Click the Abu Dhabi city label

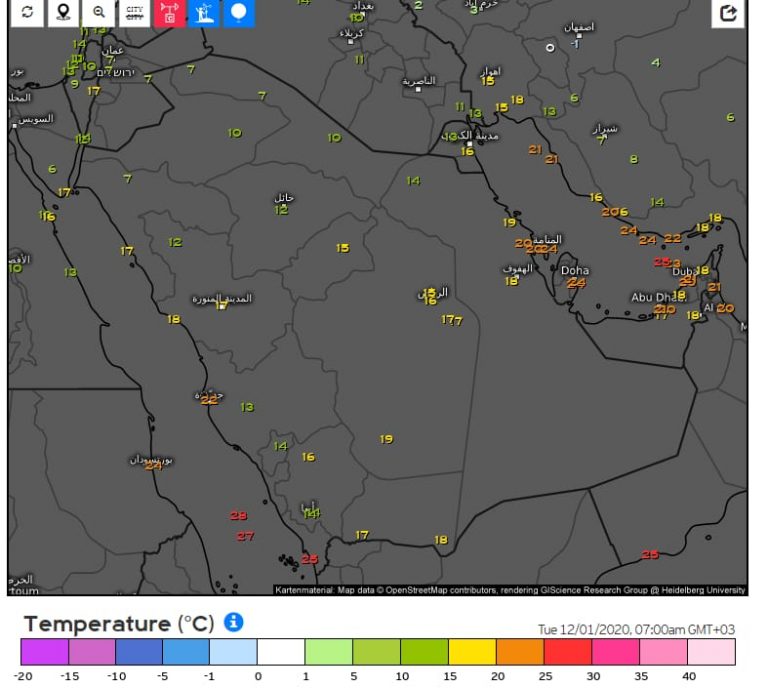pos(655,297)
